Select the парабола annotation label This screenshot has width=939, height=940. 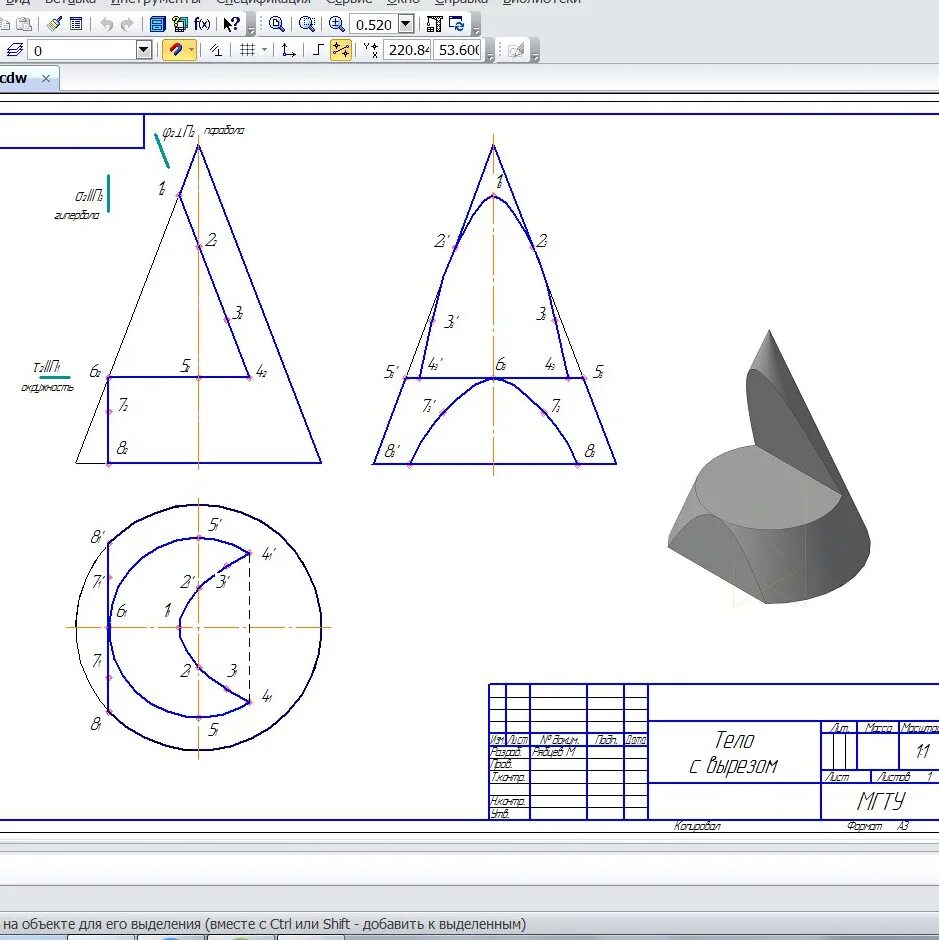point(224,131)
